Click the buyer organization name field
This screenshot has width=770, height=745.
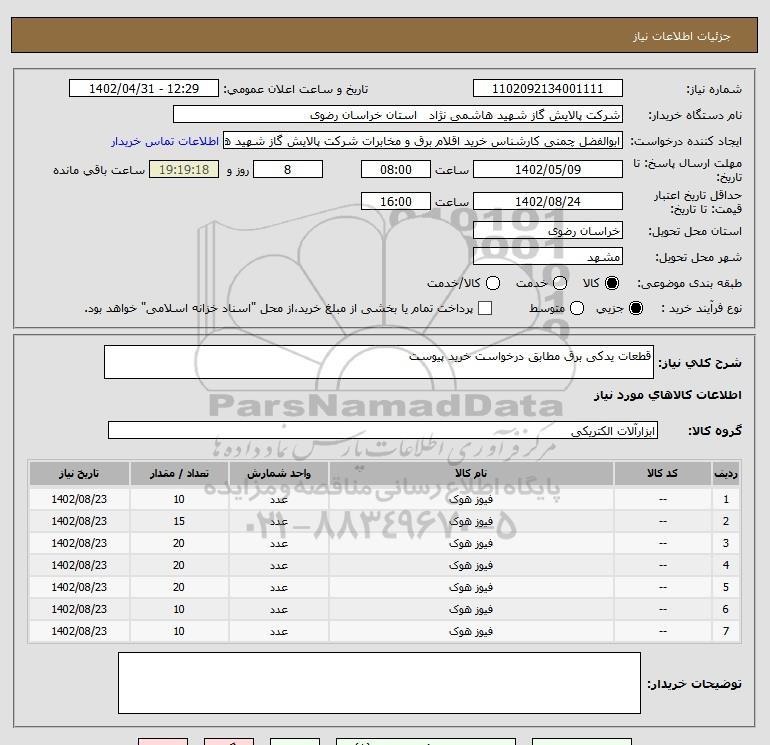(x=398, y=114)
